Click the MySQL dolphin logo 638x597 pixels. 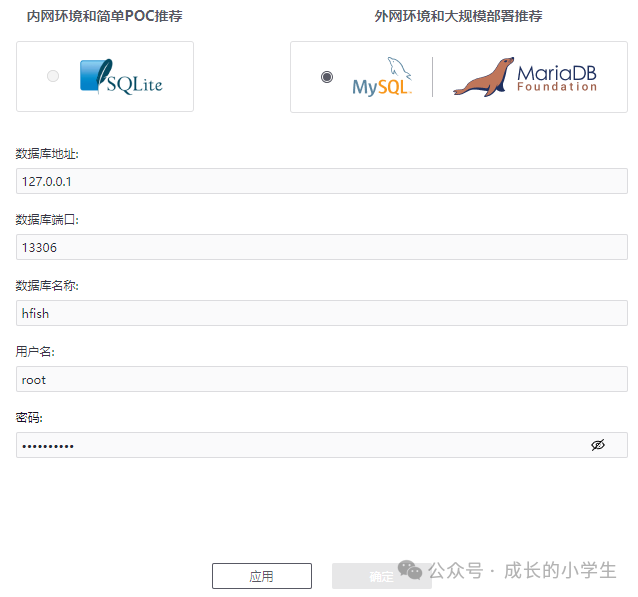pyautogui.click(x=382, y=77)
